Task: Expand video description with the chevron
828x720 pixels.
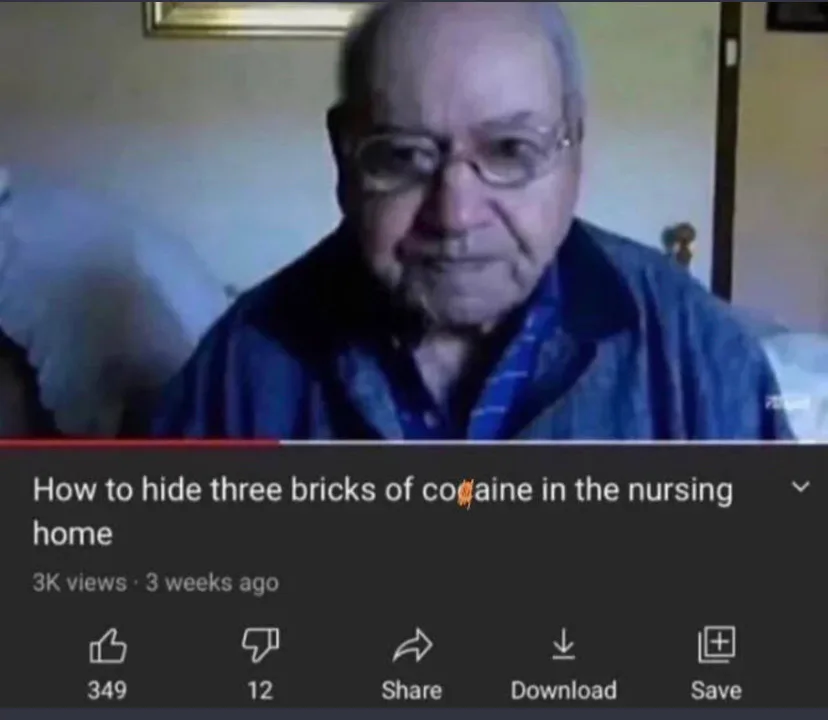Action: click(x=801, y=486)
